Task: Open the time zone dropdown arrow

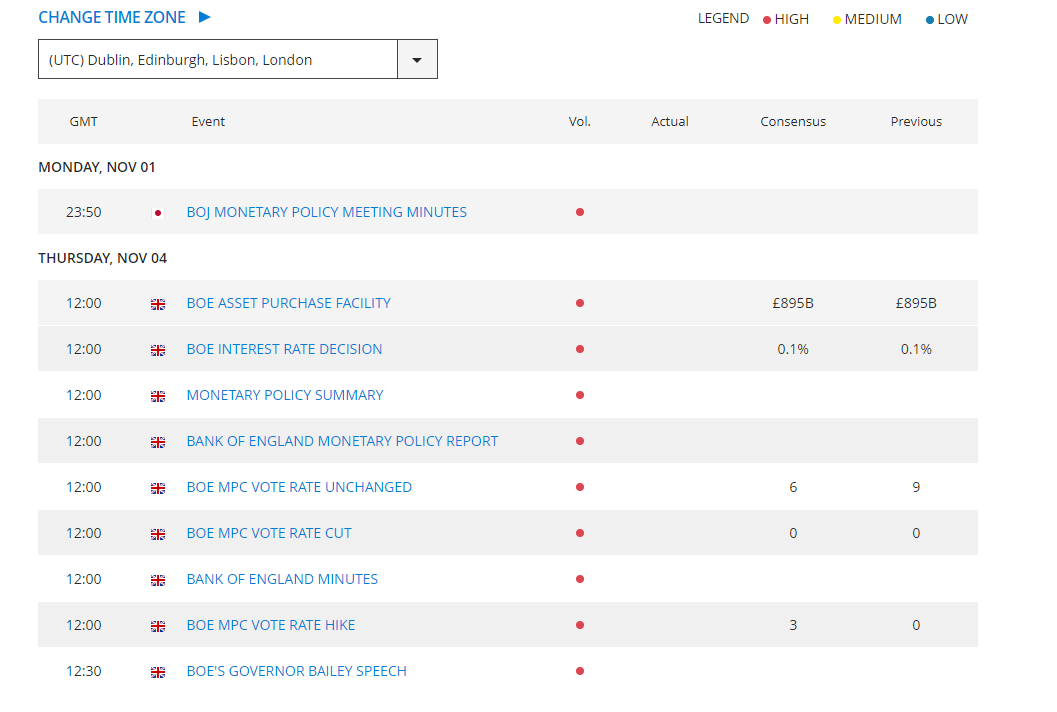Action: [417, 60]
